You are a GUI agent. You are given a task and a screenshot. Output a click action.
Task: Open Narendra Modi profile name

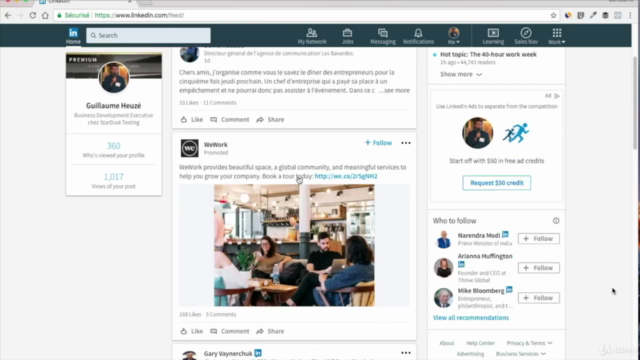pos(479,236)
